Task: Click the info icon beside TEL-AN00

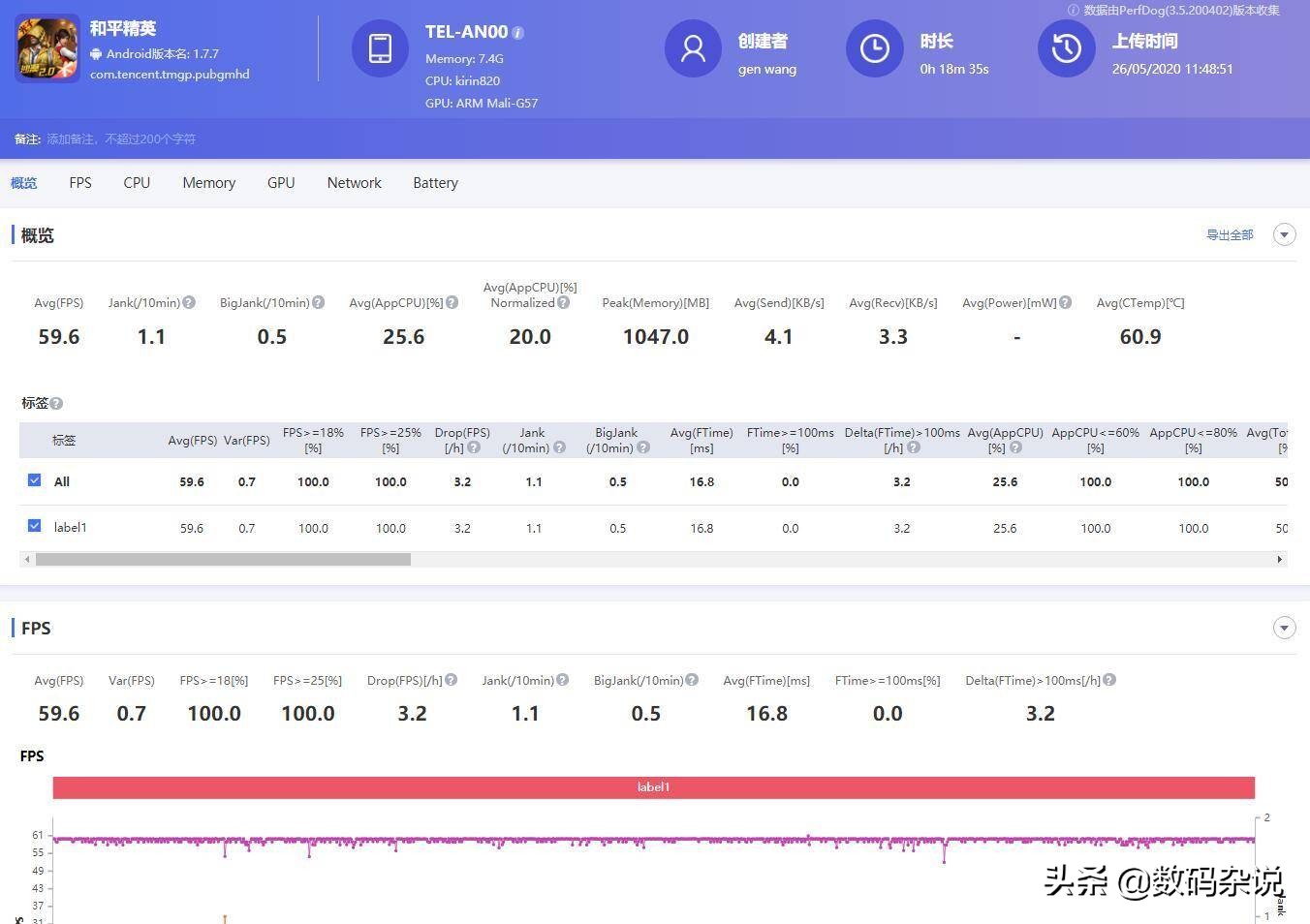Action: [x=518, y=33]
